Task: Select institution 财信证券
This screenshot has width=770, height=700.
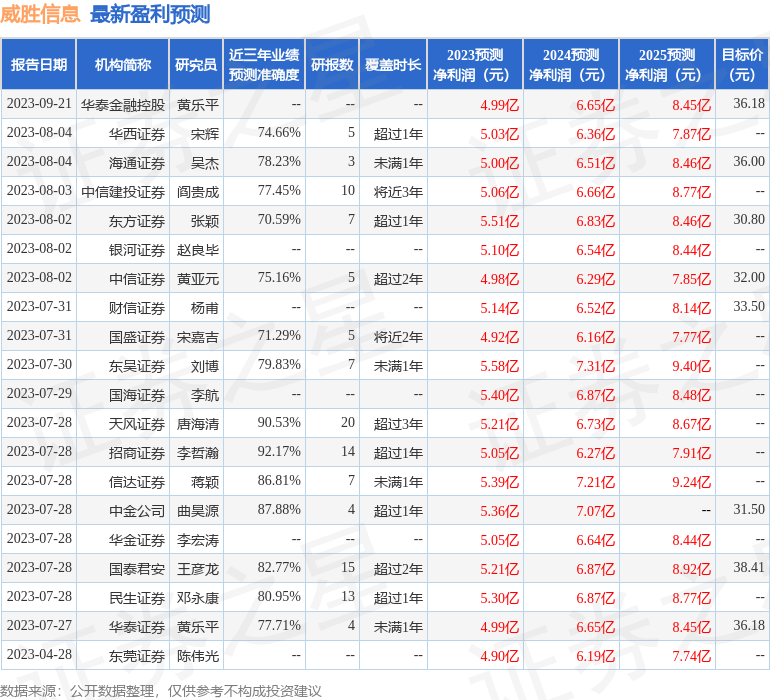Action: point(137,308)
